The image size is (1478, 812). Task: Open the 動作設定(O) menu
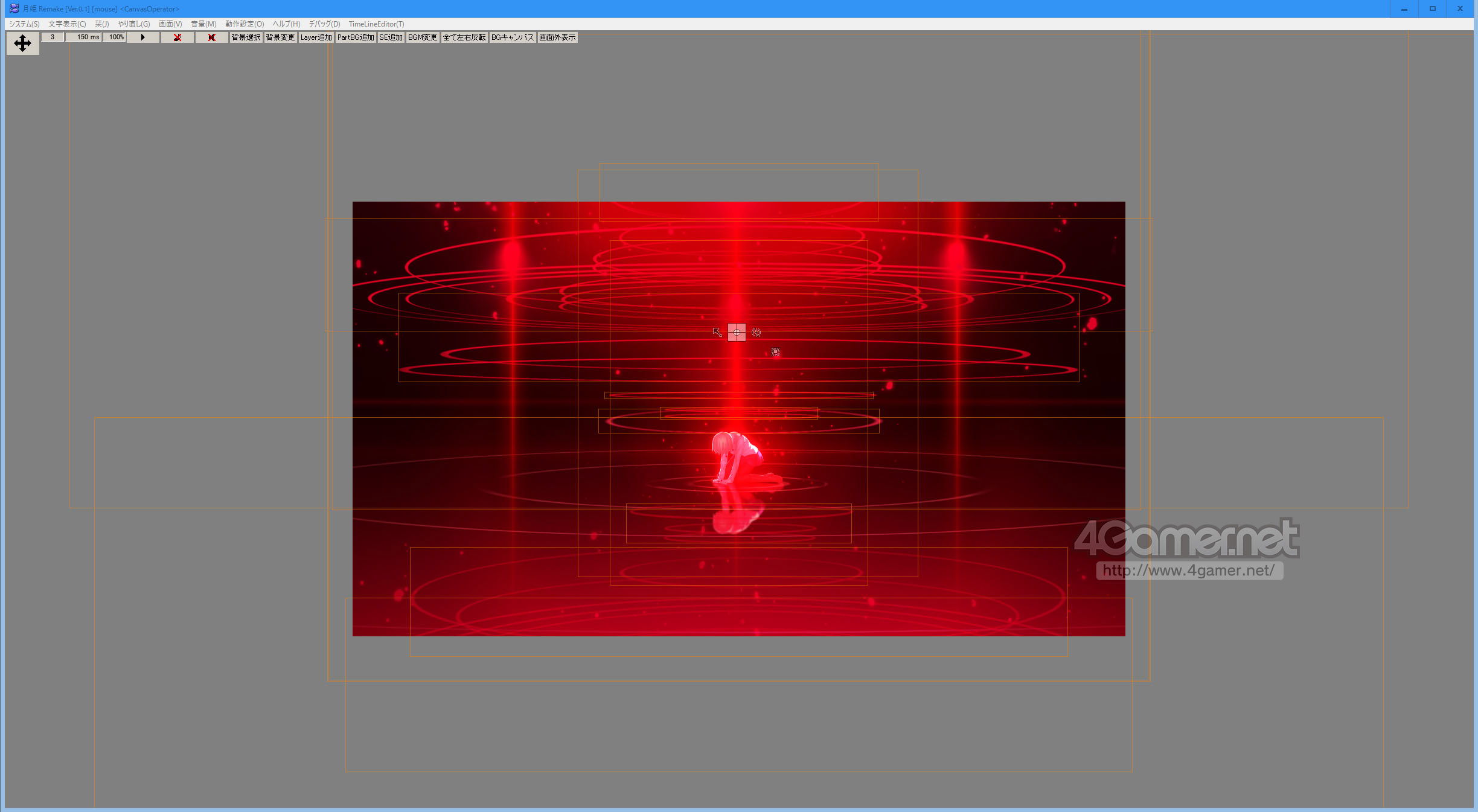coord(245,24)
